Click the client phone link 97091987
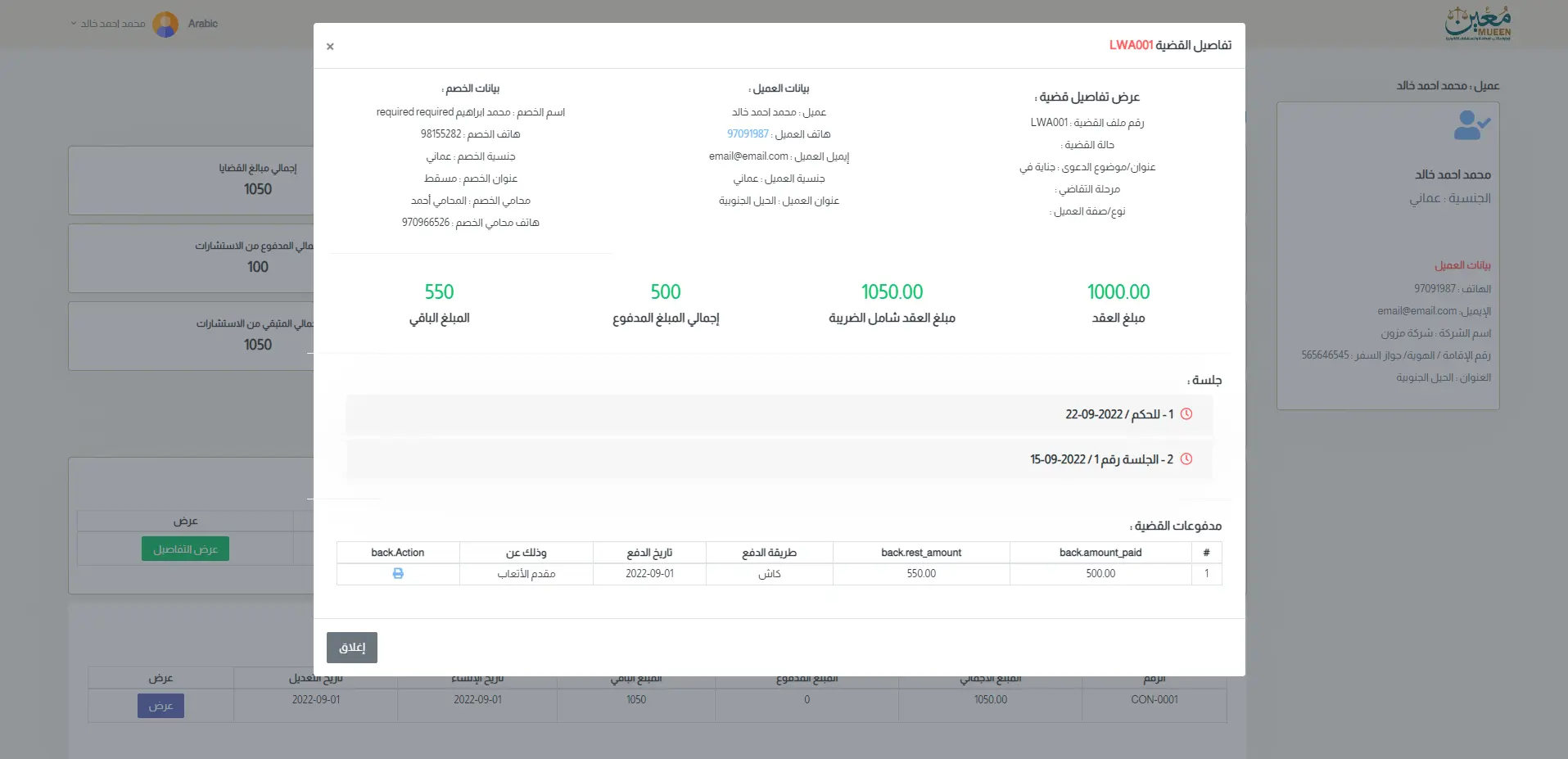Screen dimensions: 1568x759 [748, 134]
